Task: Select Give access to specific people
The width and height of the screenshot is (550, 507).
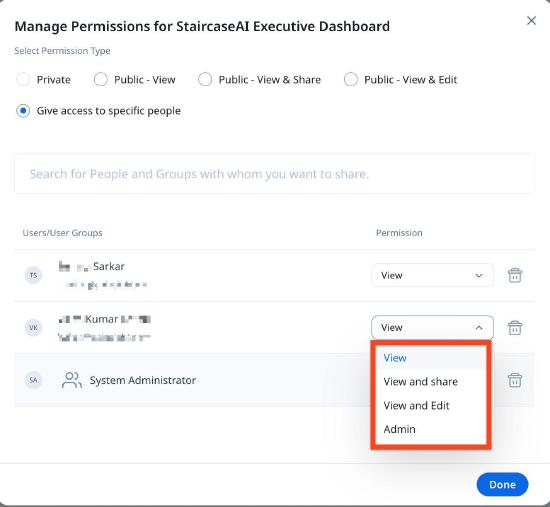Action: pyautogui.click(x=23, y=111)
